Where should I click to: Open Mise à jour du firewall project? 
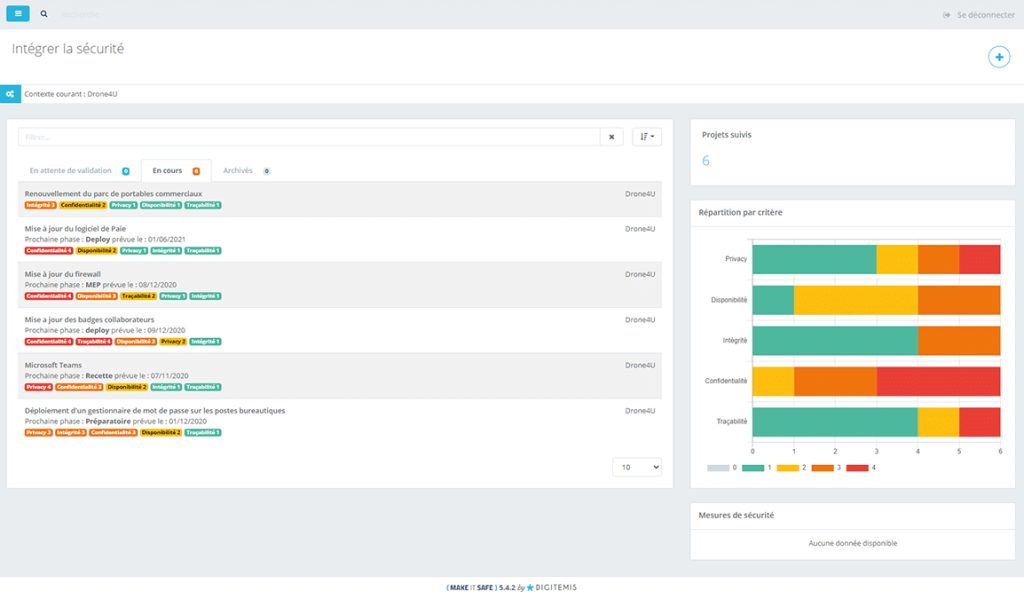click(x=63, y=274)
